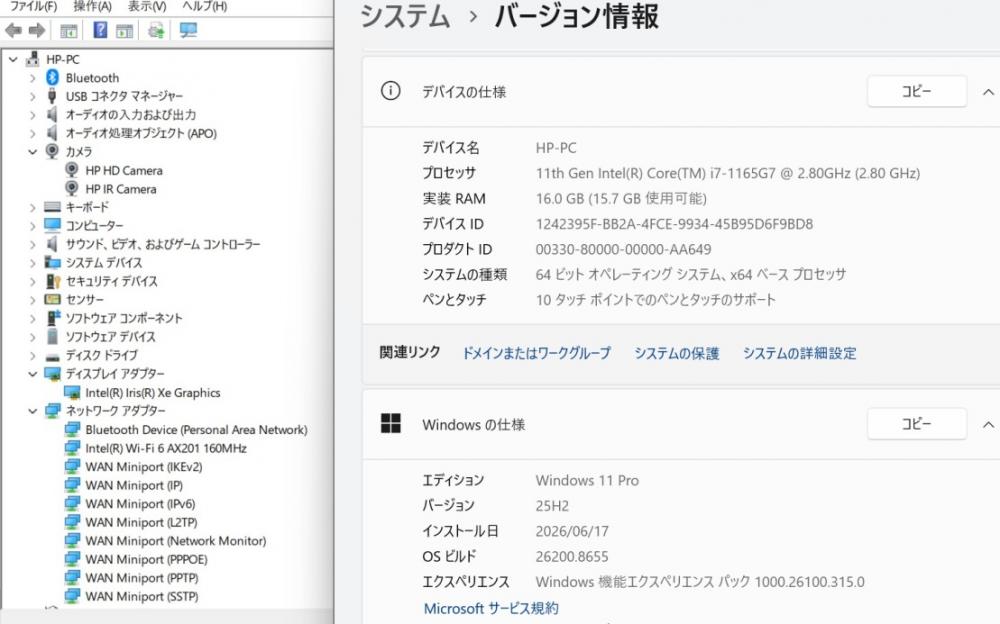
Task: Click the processor value 11th Gen Intel Core i7-1165G7
Action: 728,173
